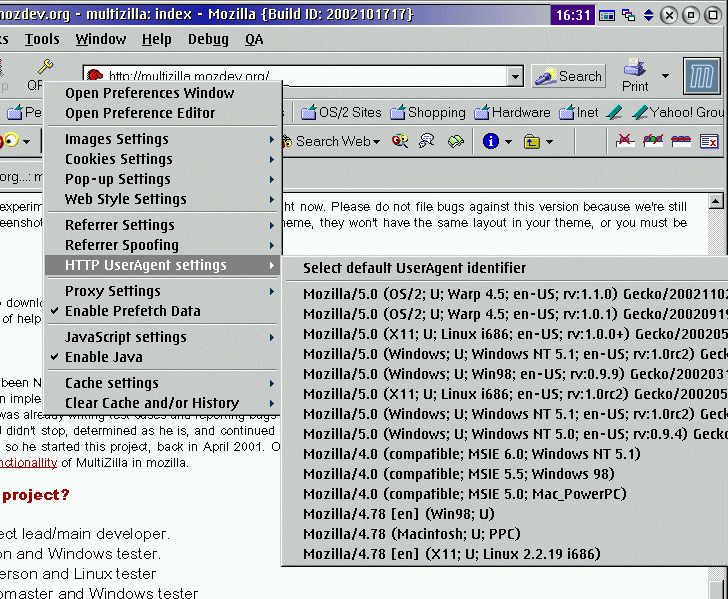This screenshot has height=599, width=728.
Task: Select Mozilla/4.78 [en] (Win98; U) UserAgent
Action: [x=506, y=514]
